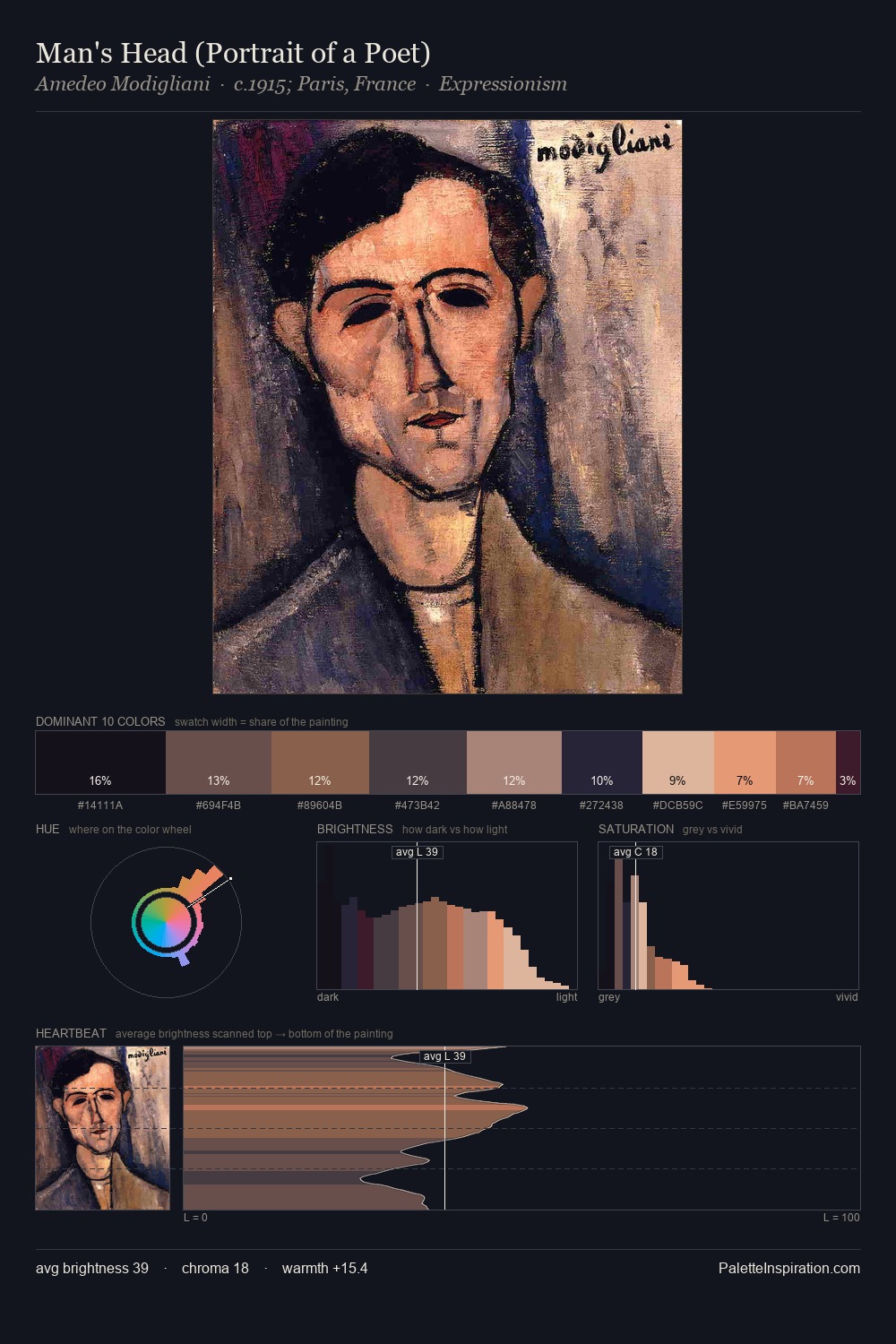The height and width of the screenshot is (1344, 896).
Task: Click the avg L 39 label in brightness chart
Action: tap(418, 852)
